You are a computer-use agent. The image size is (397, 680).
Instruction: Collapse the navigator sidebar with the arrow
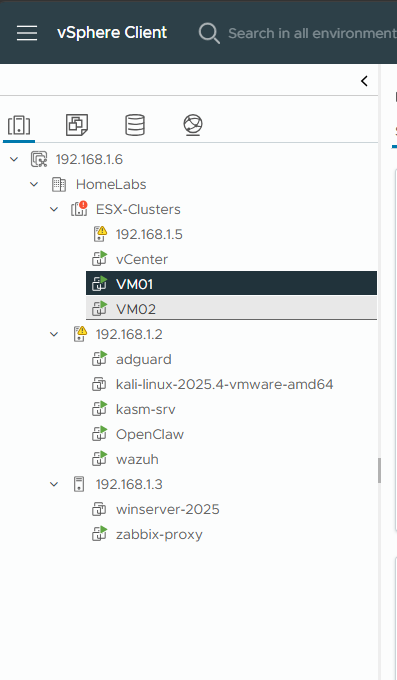pyautogui.click(x=364, y=81)
